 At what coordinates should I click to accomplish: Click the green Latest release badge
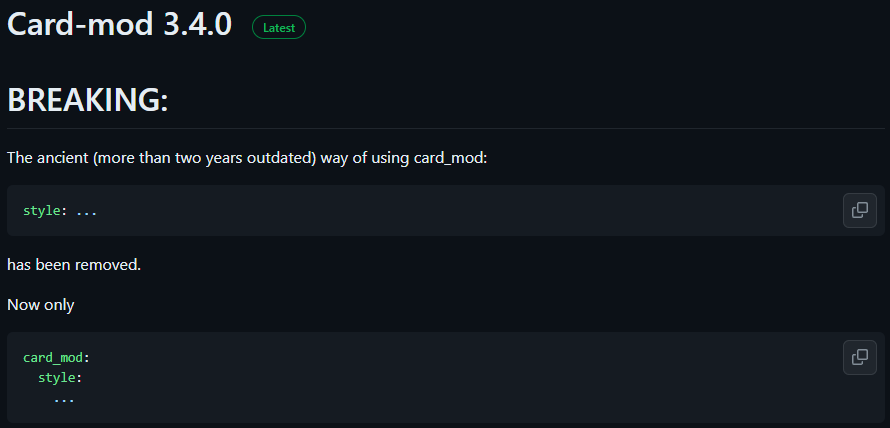(x=279, y=27)
